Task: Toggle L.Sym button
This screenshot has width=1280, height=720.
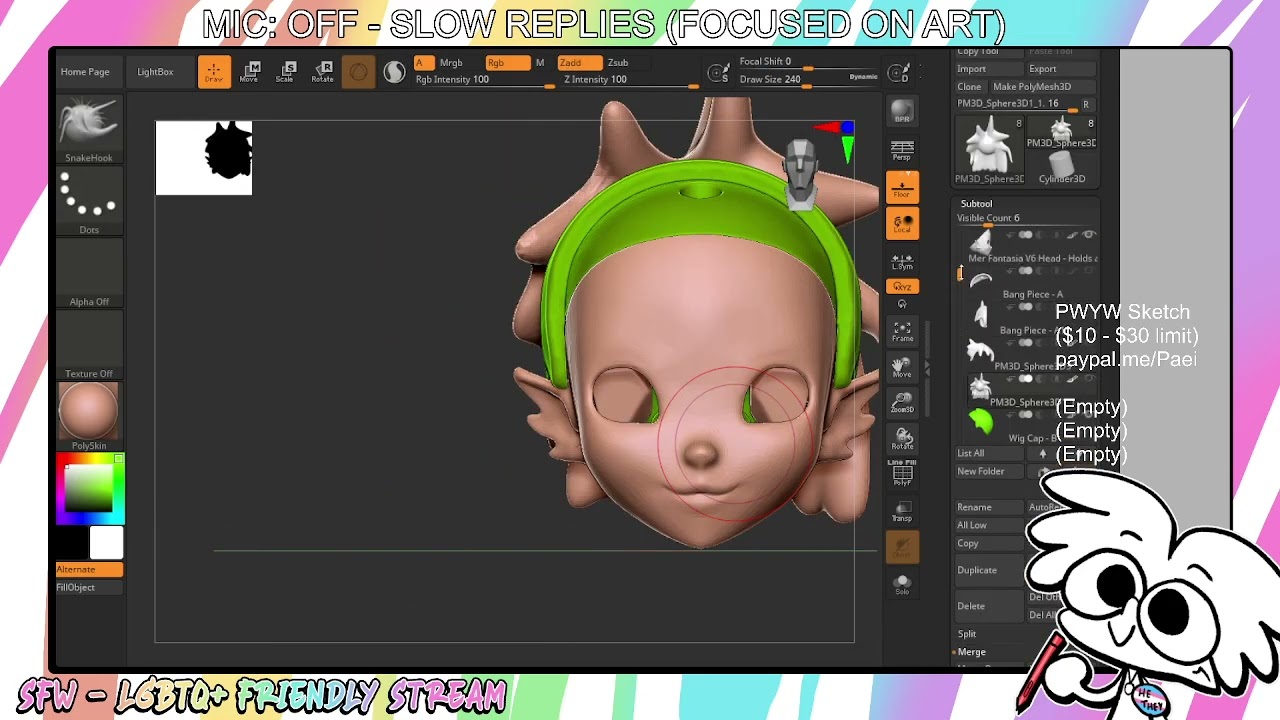Action: [x=902, y=260]
